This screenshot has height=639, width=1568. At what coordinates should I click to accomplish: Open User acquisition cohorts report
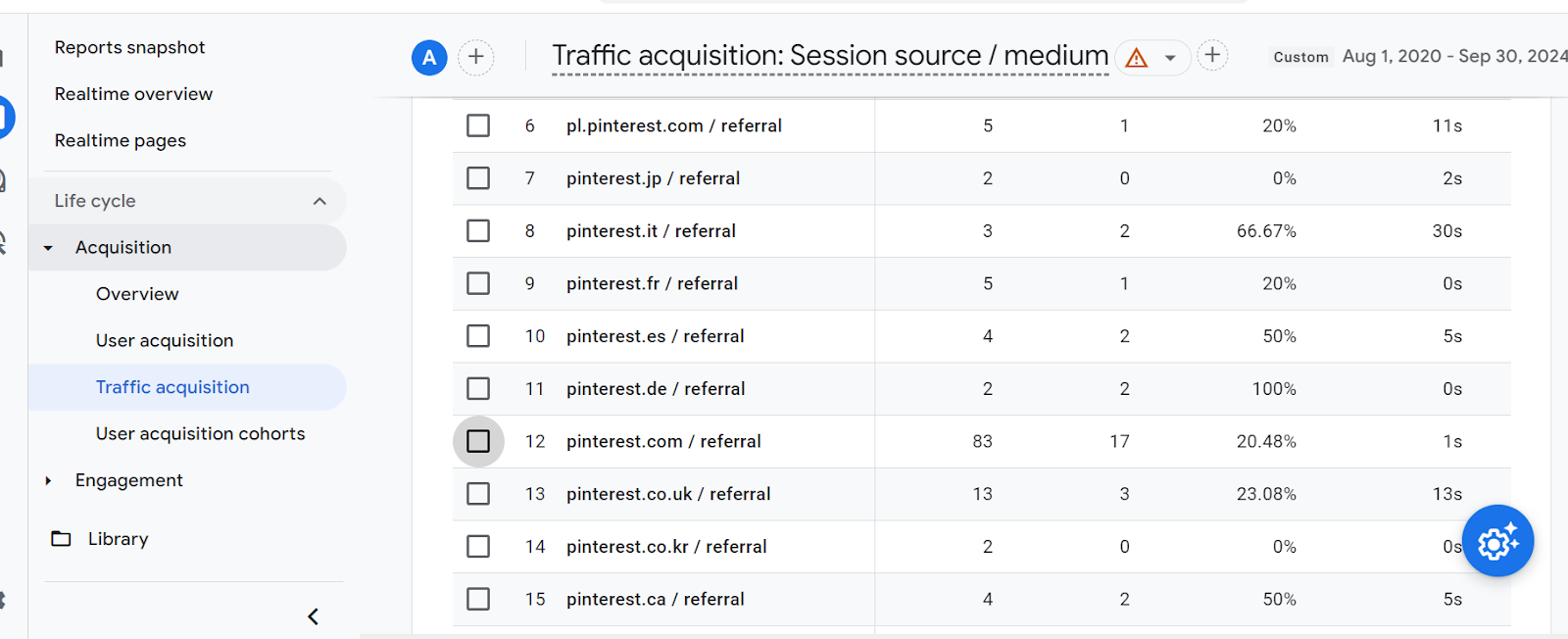point(200,434)
